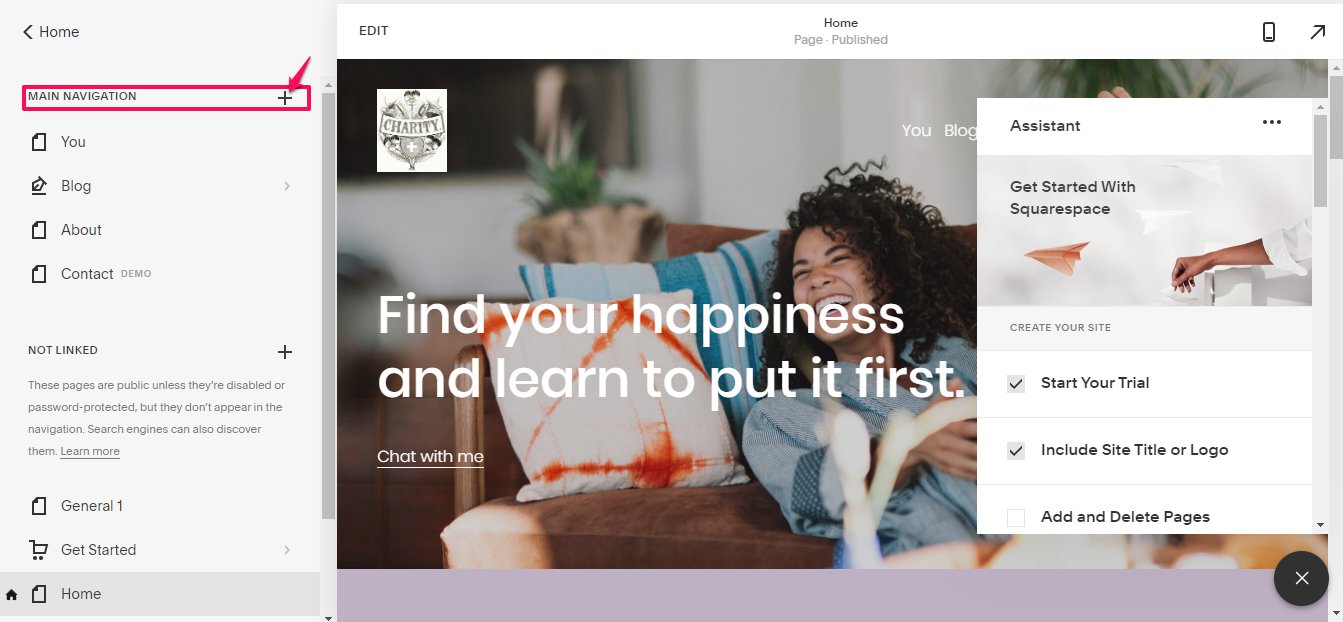Toggle Include Site Title or Logo checkbox

pos(1016,451)
